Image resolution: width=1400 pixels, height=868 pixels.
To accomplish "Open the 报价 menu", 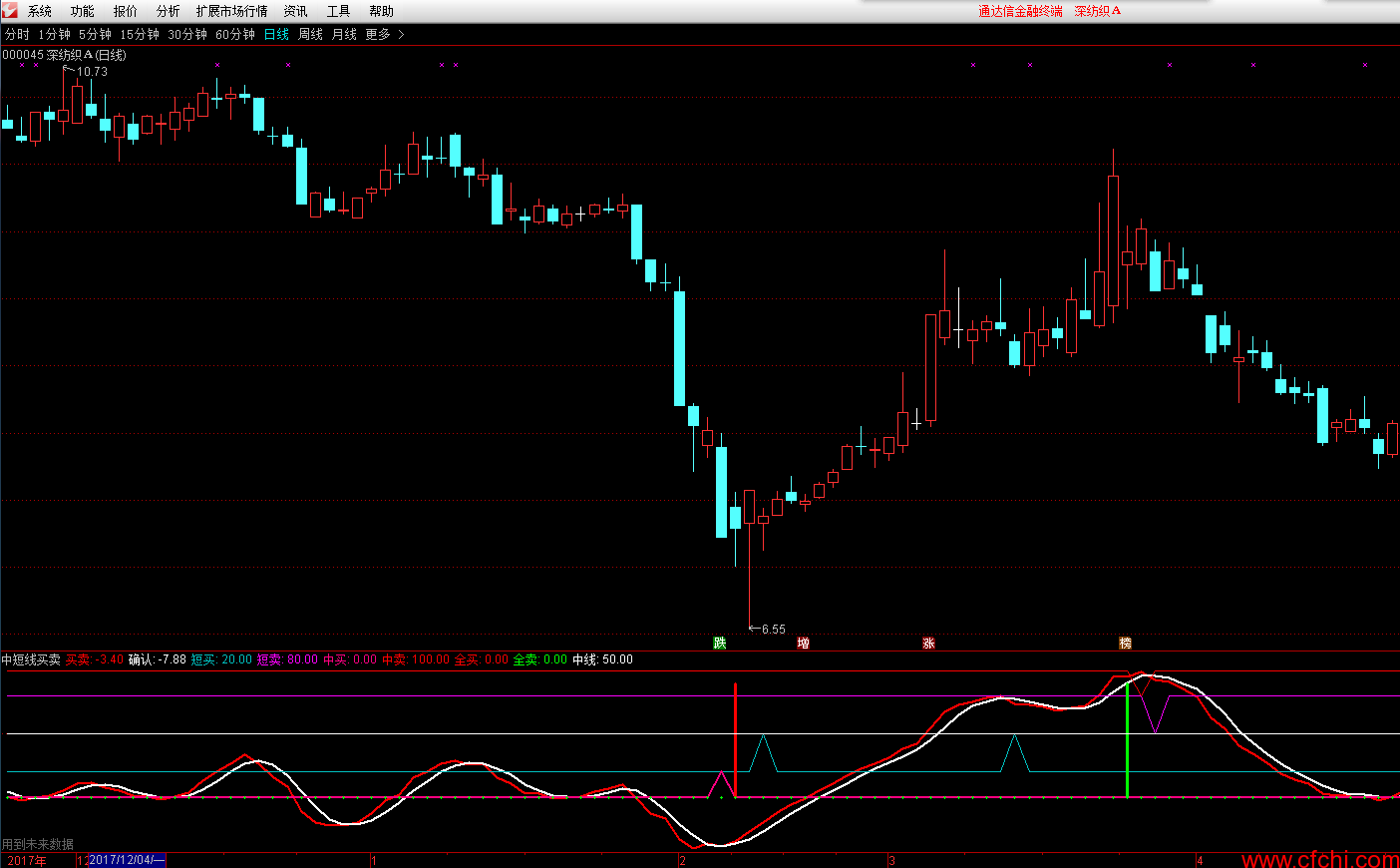I will (126, 11).
